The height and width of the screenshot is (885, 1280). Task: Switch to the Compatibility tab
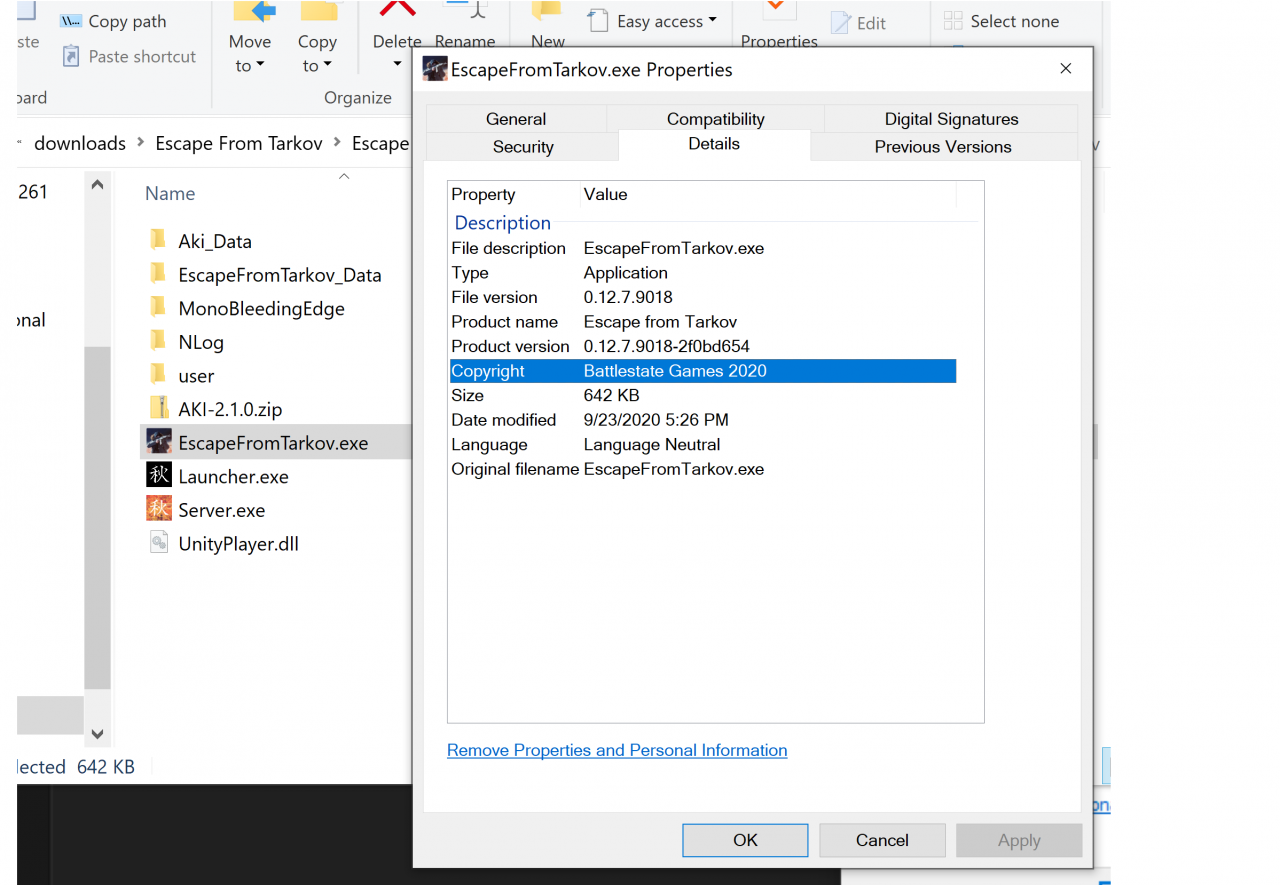coord(715,118)
